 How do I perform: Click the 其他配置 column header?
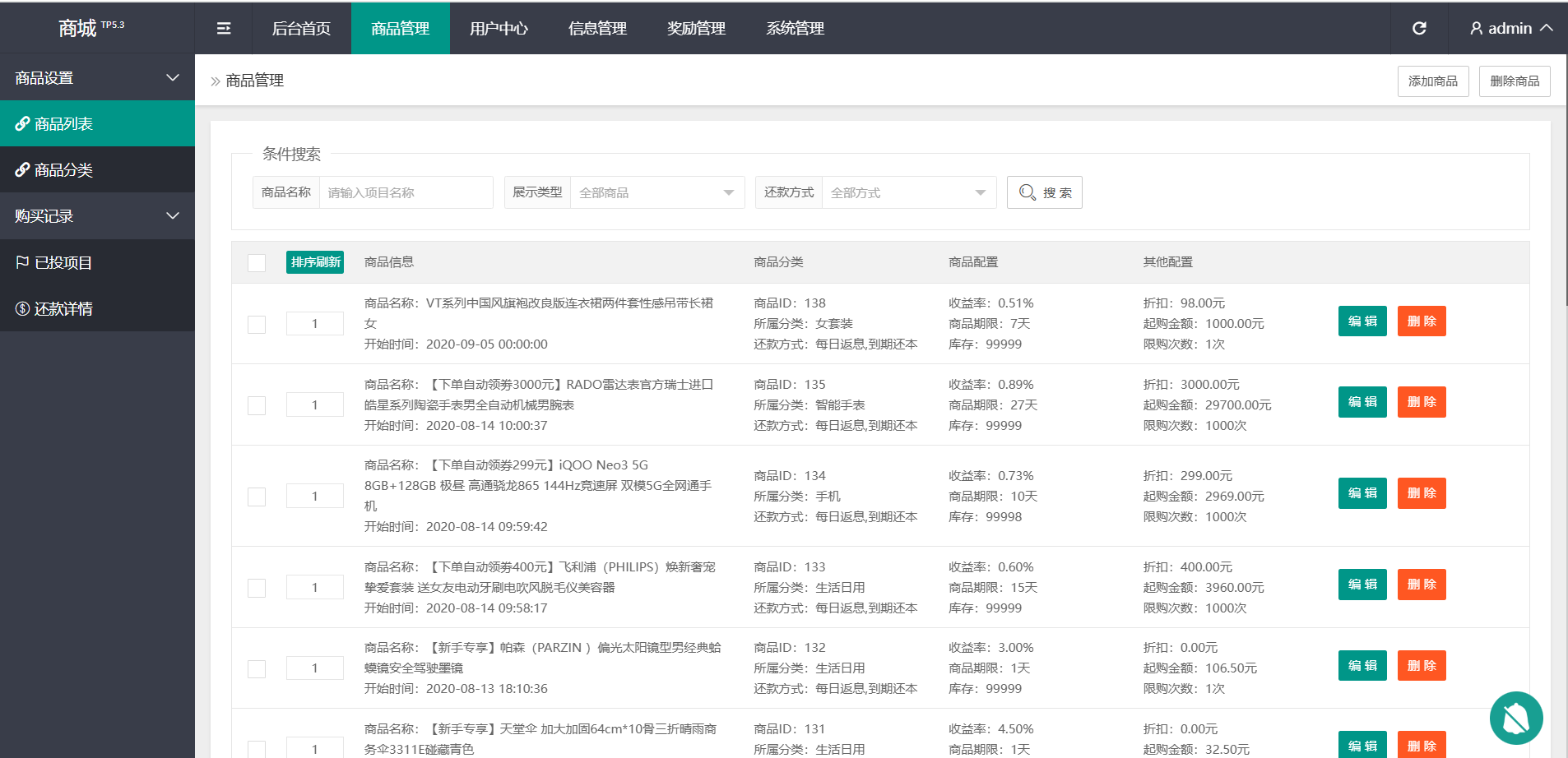(x=1167, y=262)
